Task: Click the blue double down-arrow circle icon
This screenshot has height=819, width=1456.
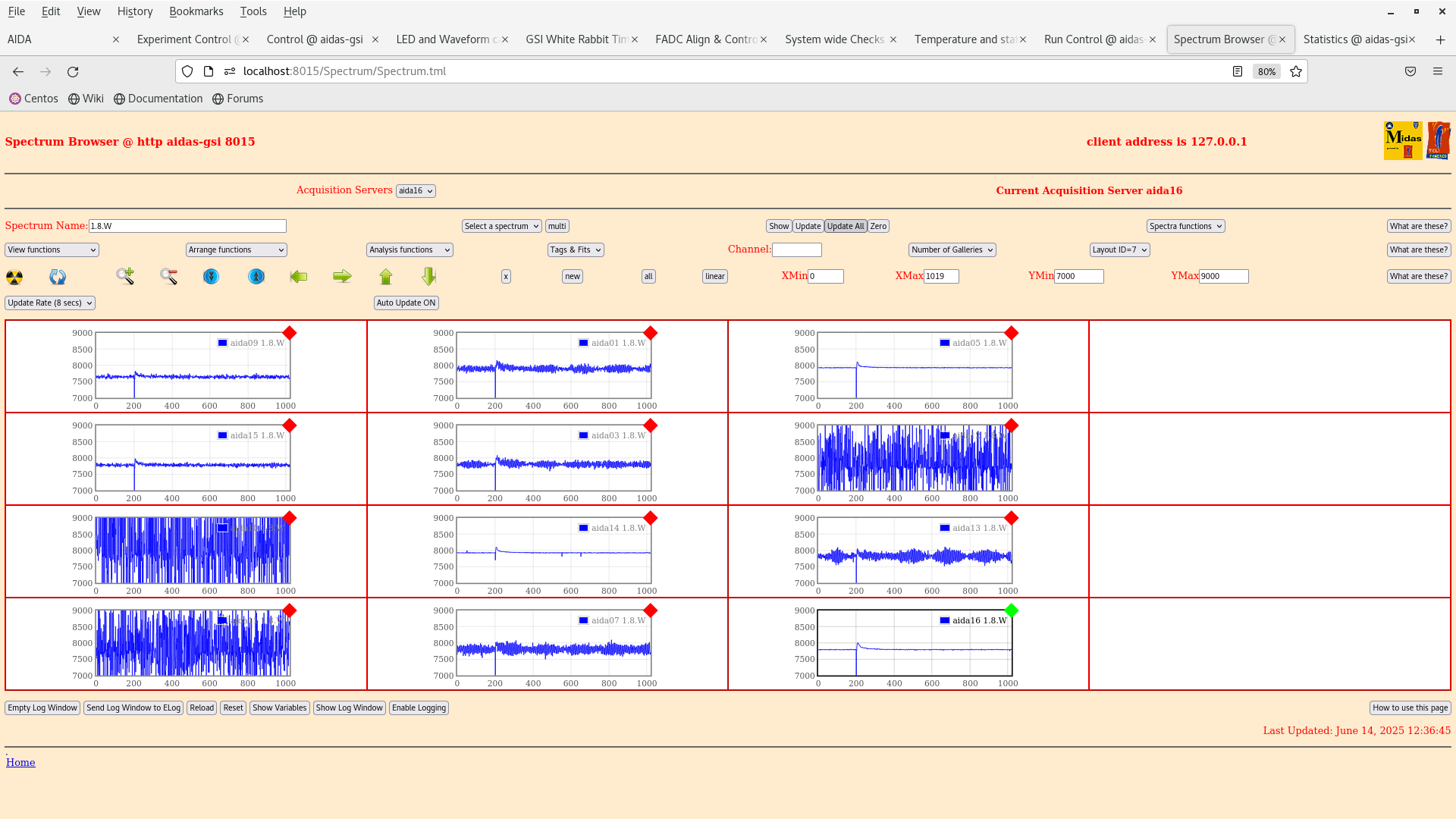Action: click(x=212, y=277)
